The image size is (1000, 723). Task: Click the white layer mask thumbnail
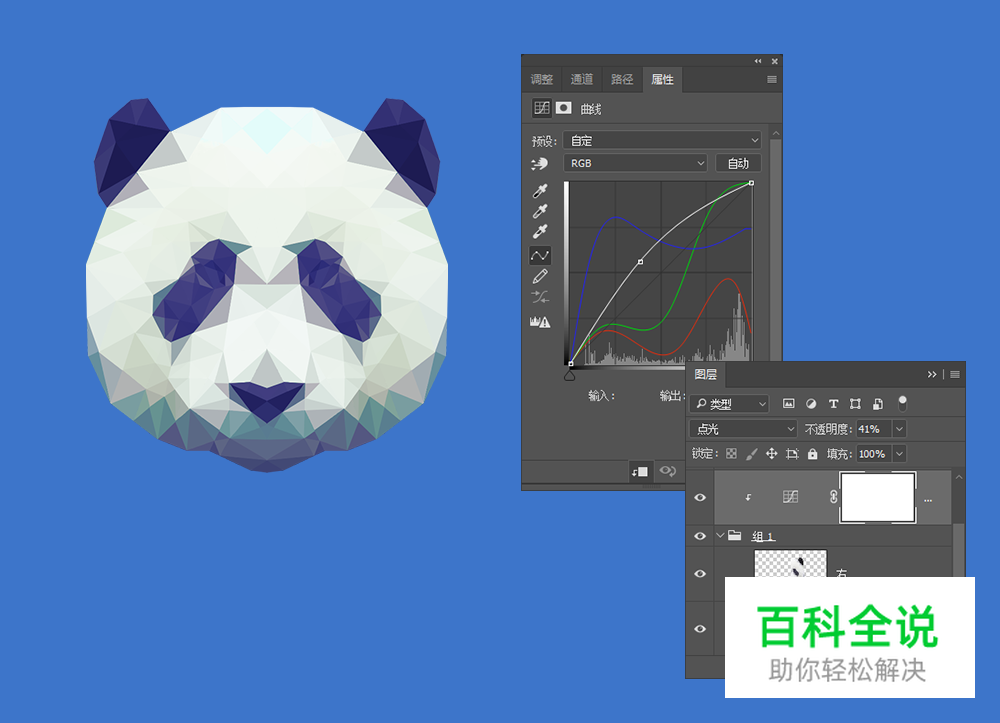pos(877,497)
